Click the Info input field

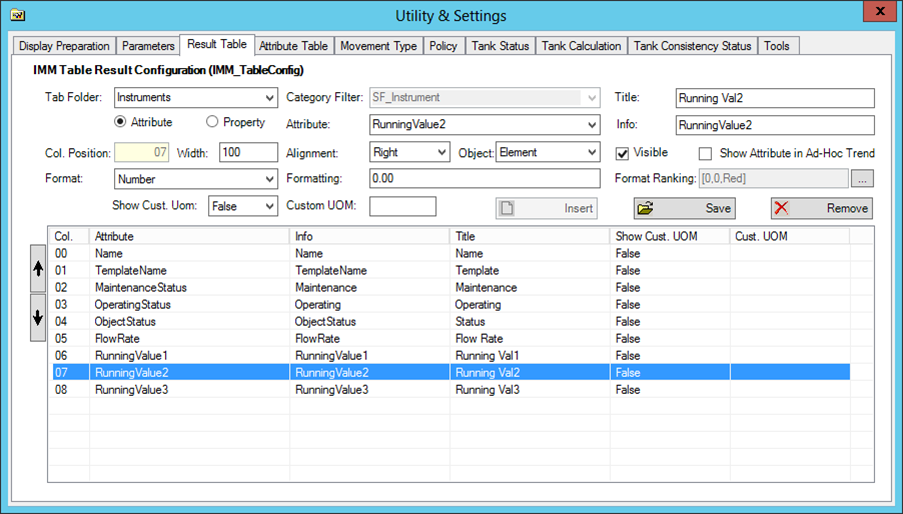click(775, 125)
